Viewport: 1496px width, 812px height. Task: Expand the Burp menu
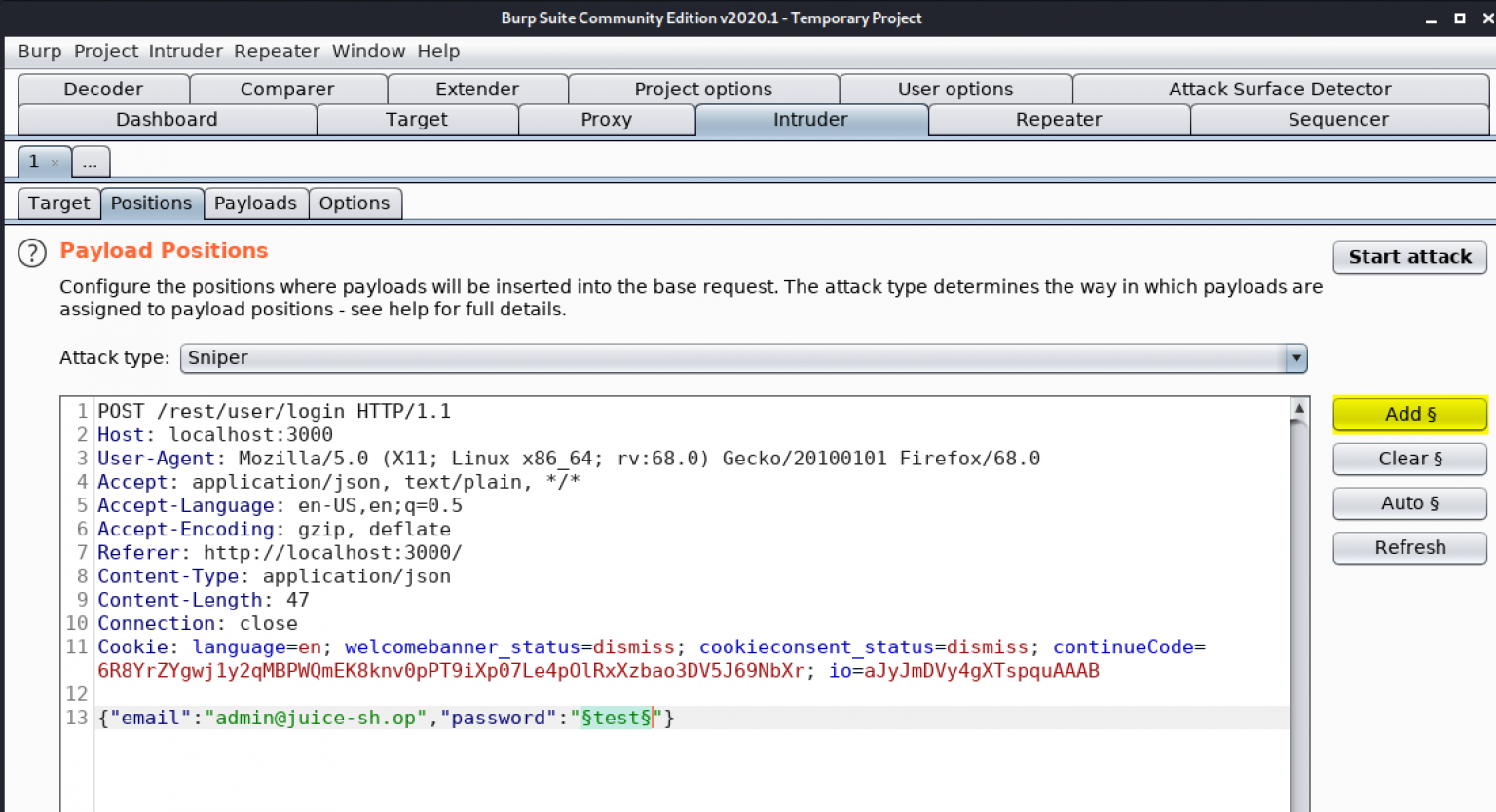[x=39, y=51]
